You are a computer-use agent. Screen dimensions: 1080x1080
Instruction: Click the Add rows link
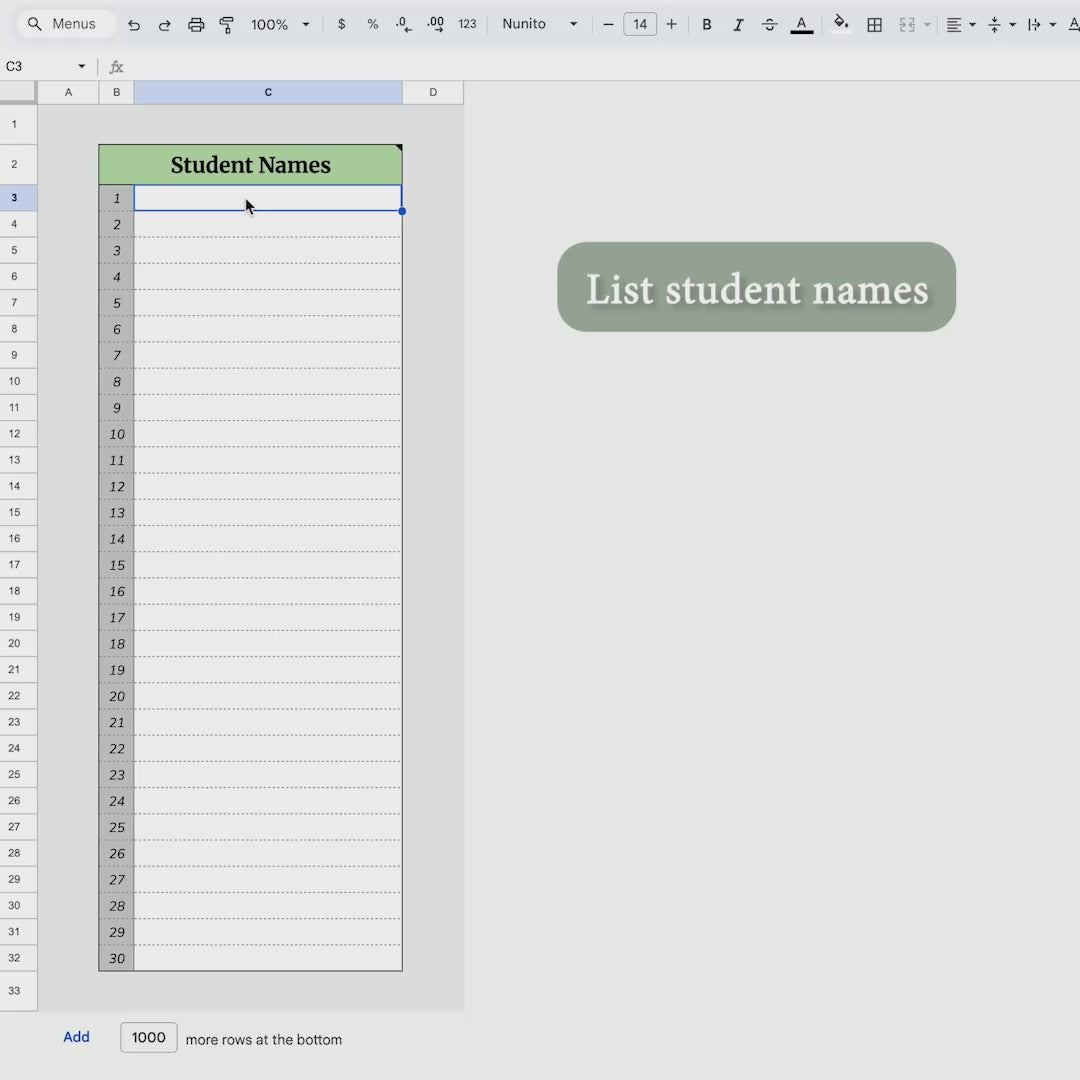point(76,1037)
